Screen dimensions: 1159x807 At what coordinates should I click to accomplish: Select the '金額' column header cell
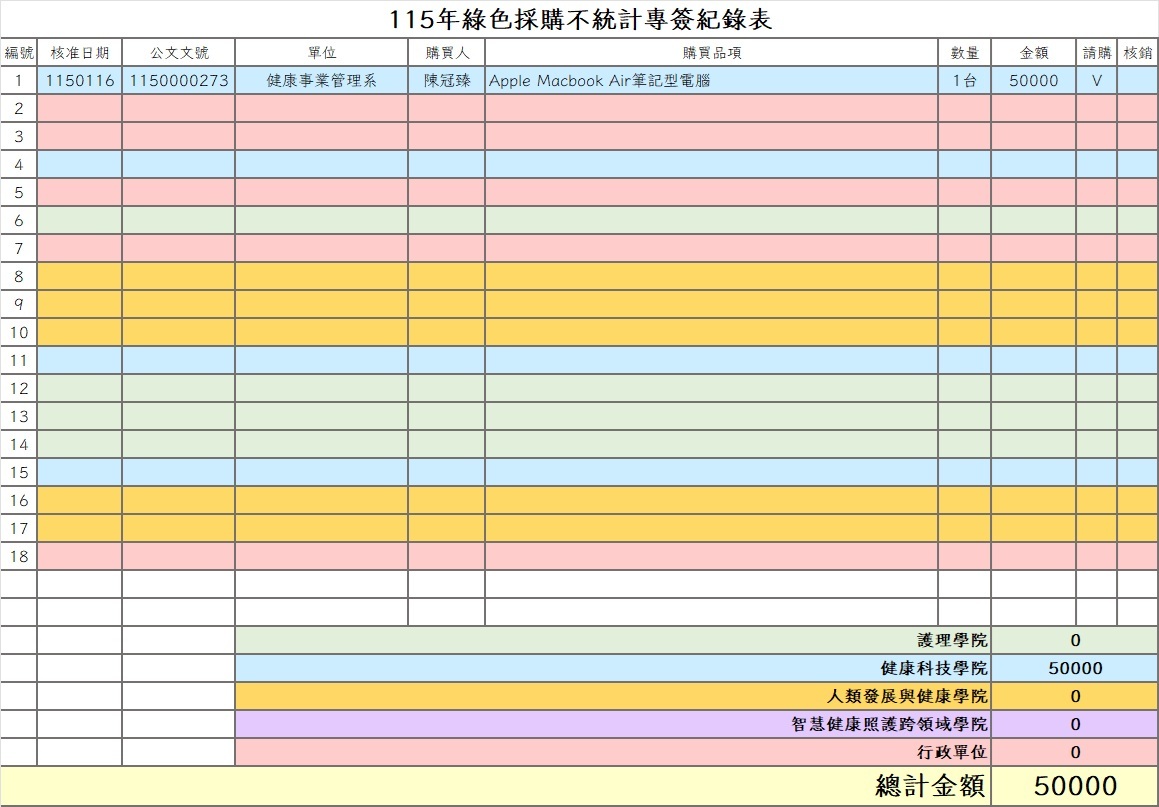tap(1033, 52)
